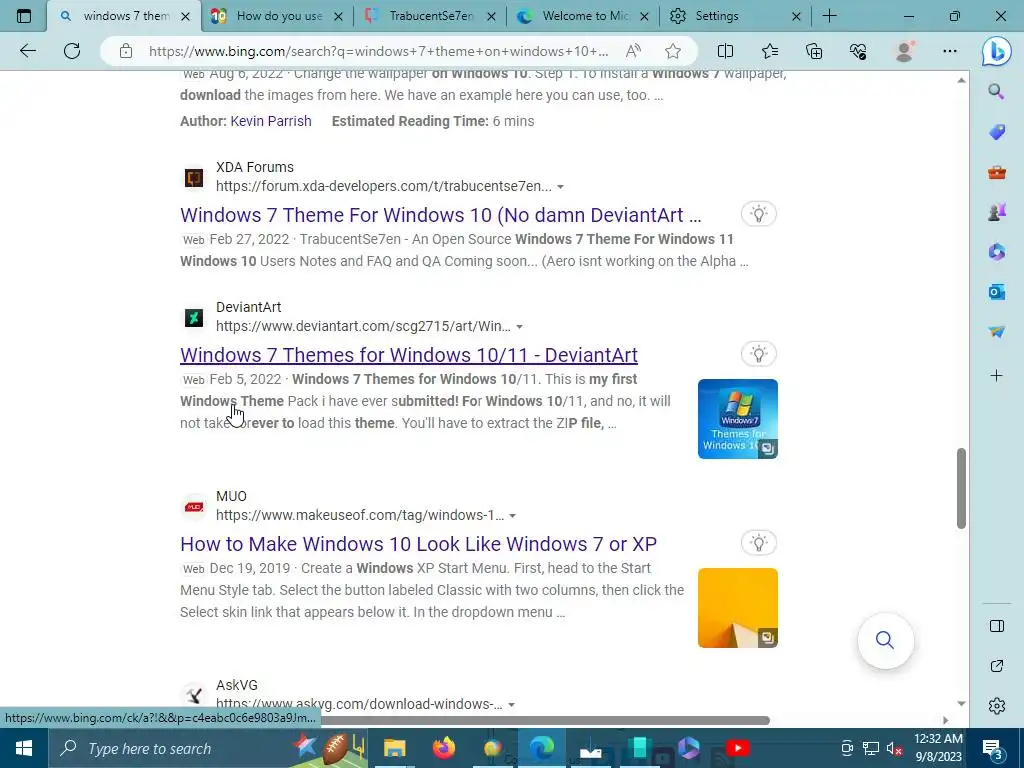This screenshot has height=768, width=1024.
Task: Open Windows 7 Themes thumbnail image
Action: (737, 419)
